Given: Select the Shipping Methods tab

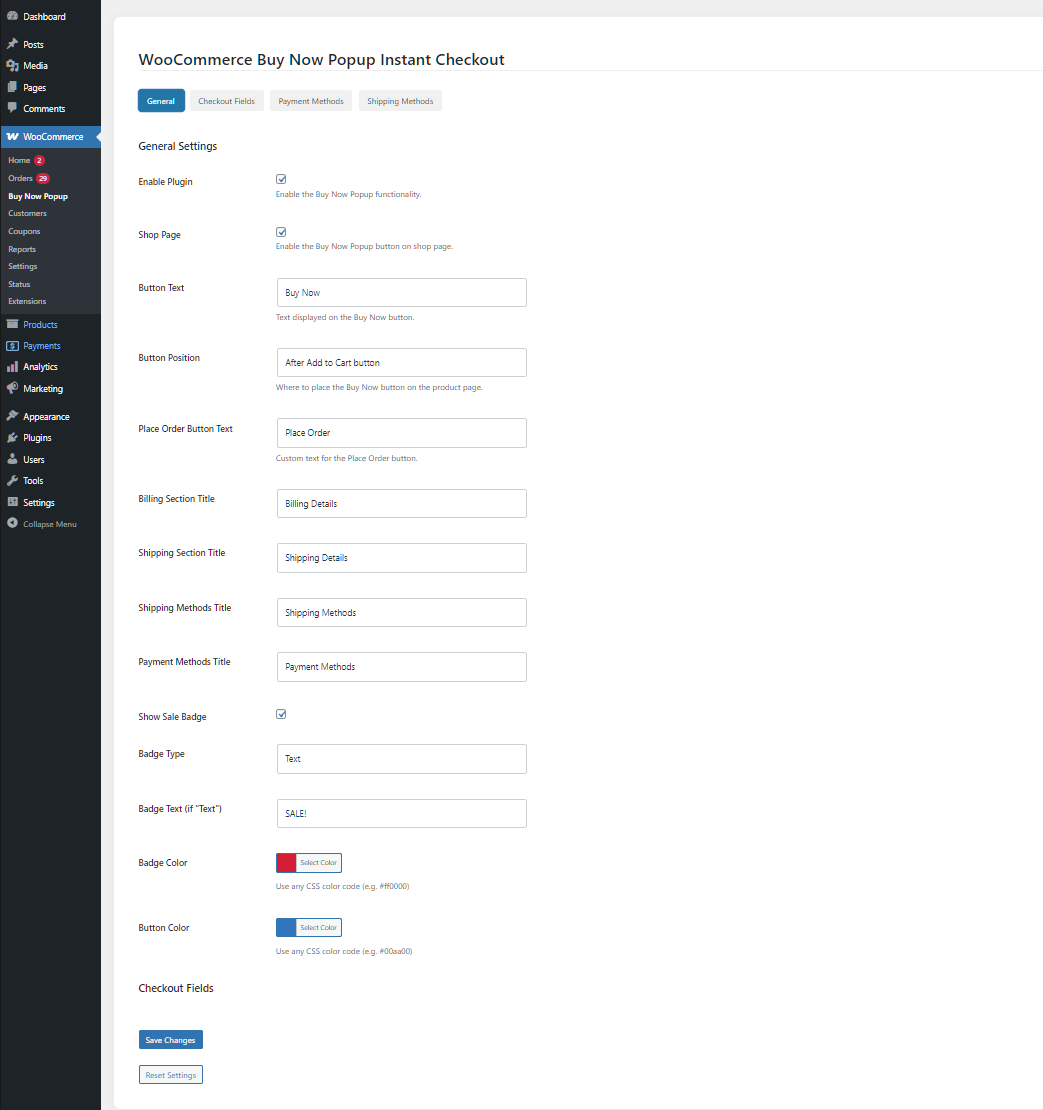Looking at the screenshot, I should pyautogui.click(x=400, y=101).
